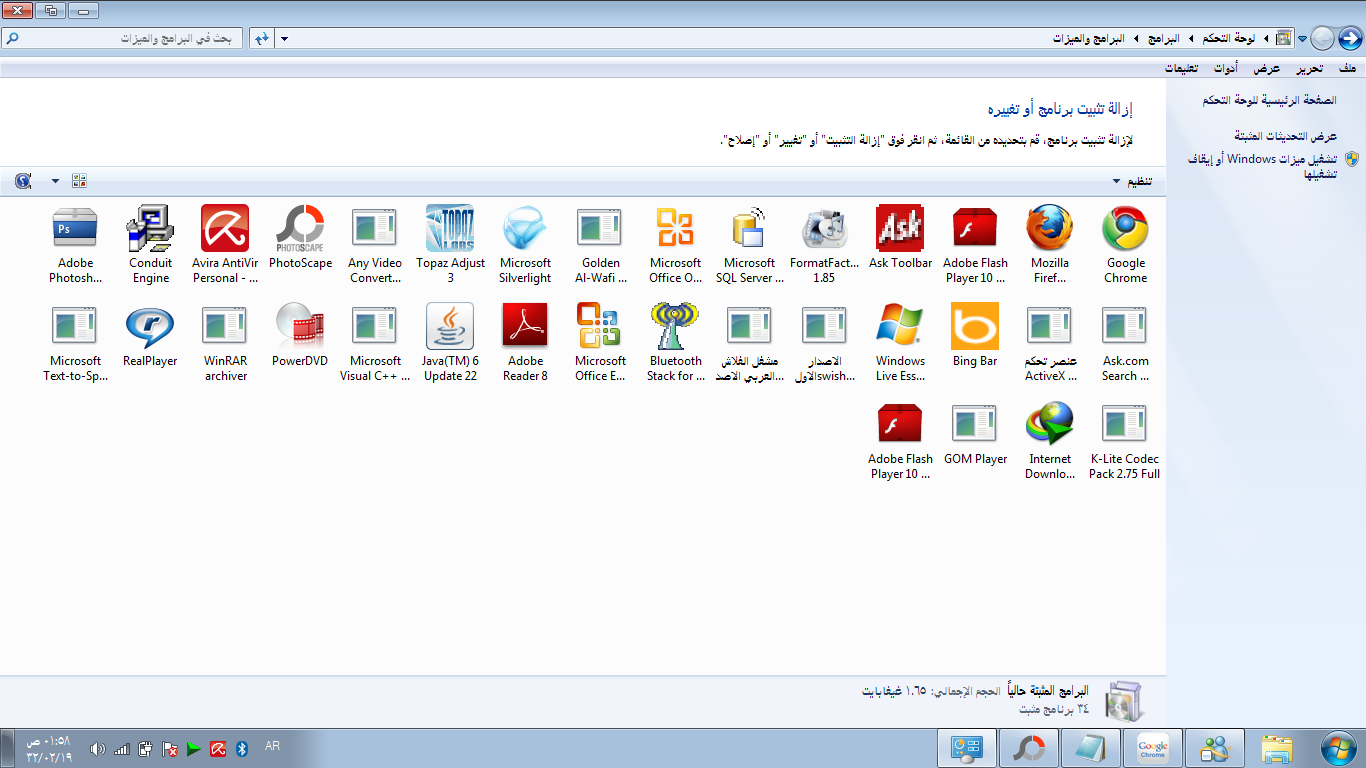Click the search programs and features field
Viewport: 1366px width, 768px height.
pos(125,38)
